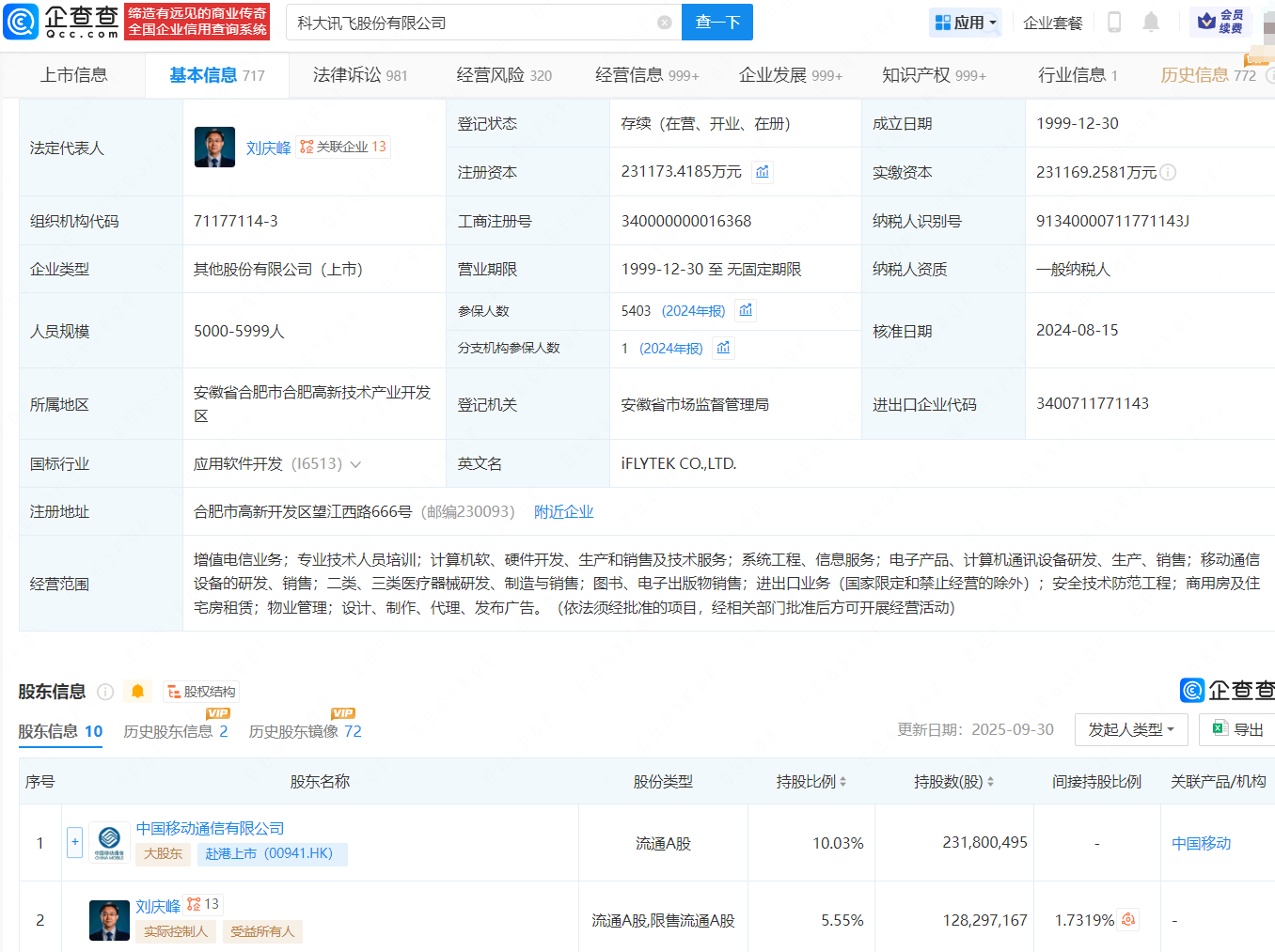
Task: Open the notification bell in header
Action: click(x=1150, y=23)
